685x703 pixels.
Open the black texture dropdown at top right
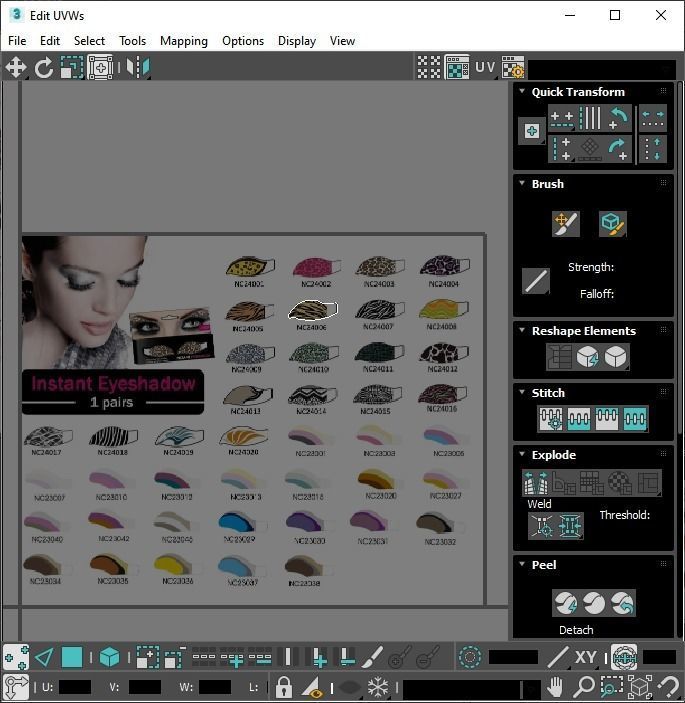(x=602, y=69)
